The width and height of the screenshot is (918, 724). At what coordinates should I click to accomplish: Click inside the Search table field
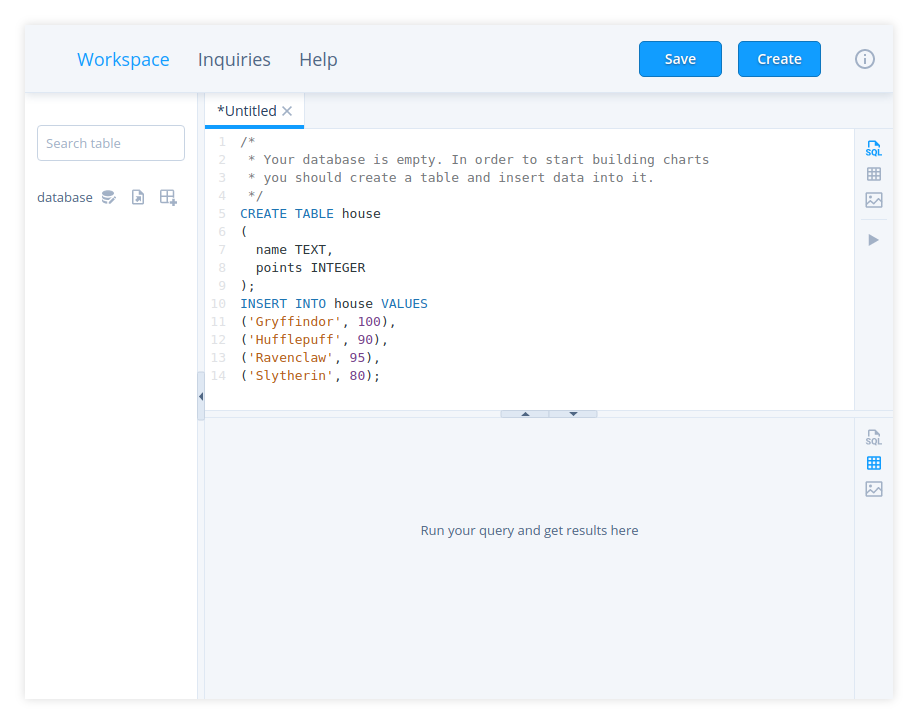(x=110, y=142)
